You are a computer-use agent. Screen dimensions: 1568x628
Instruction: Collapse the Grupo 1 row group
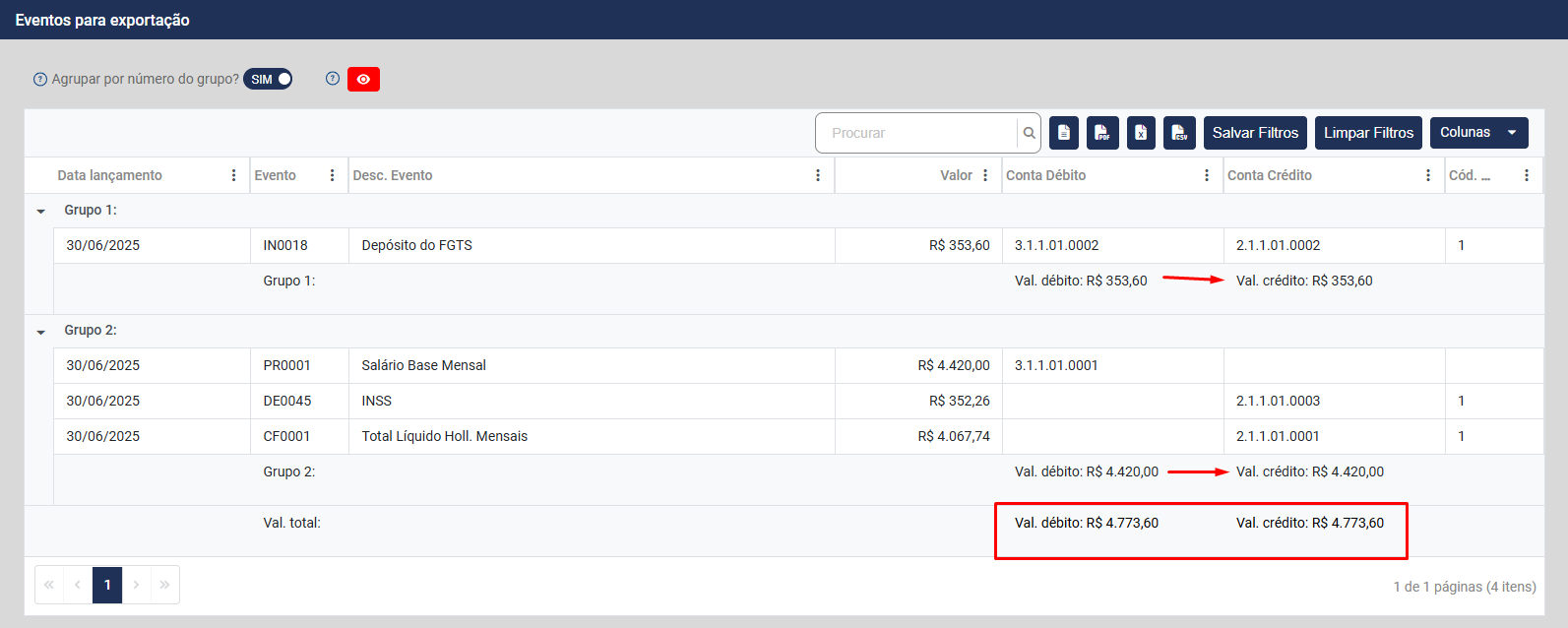[40, 211]
